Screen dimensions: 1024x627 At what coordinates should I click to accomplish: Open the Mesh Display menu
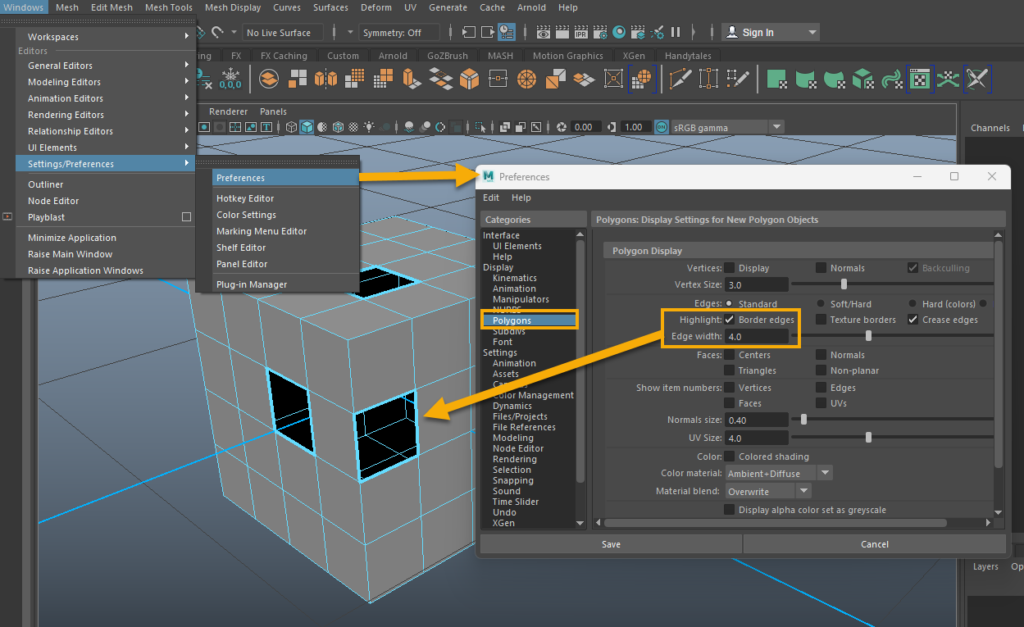[x=232, y=7]
